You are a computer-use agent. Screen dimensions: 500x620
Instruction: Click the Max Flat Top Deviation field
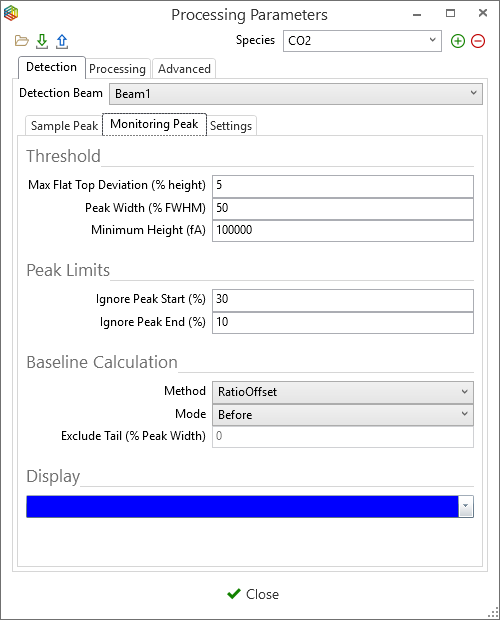[x=343, y=186]
